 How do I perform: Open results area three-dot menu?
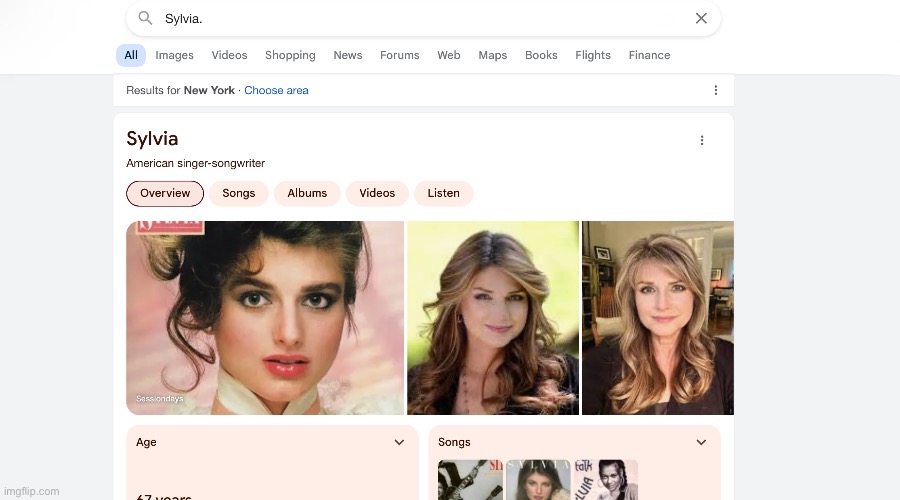tap(715, 90)
